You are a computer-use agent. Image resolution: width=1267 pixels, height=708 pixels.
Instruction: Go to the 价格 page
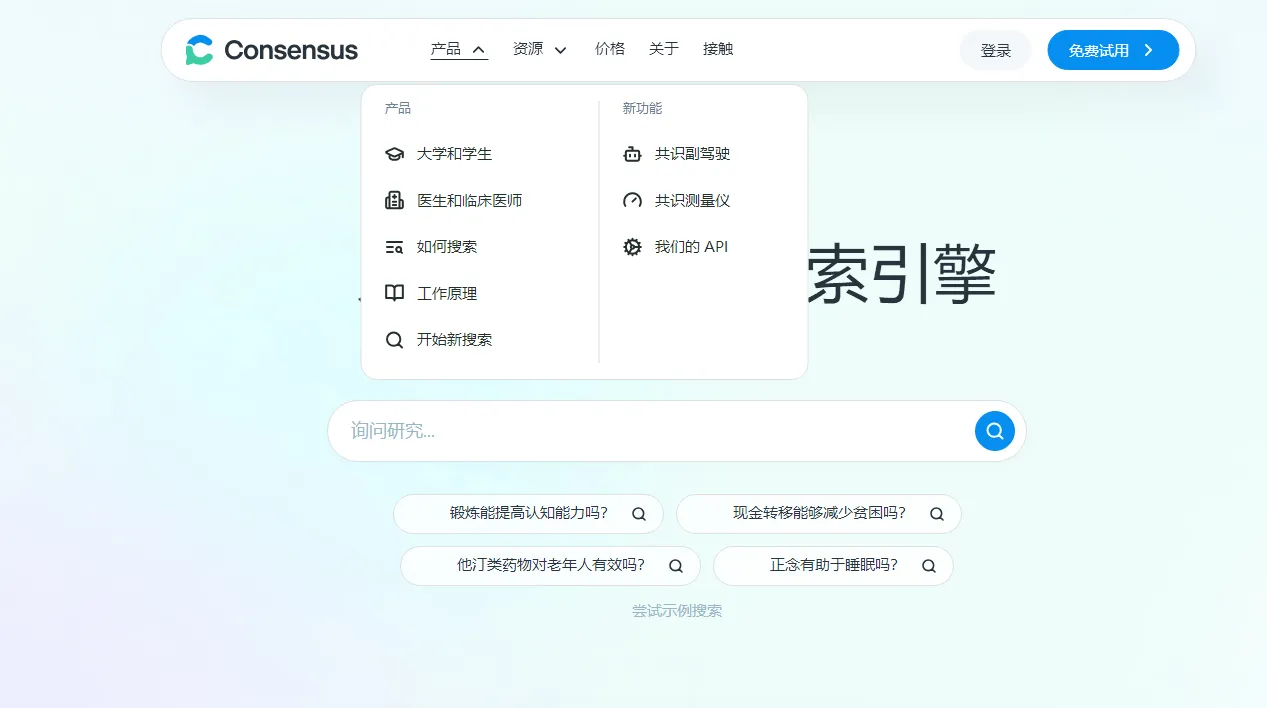click(x=610, y=49)
